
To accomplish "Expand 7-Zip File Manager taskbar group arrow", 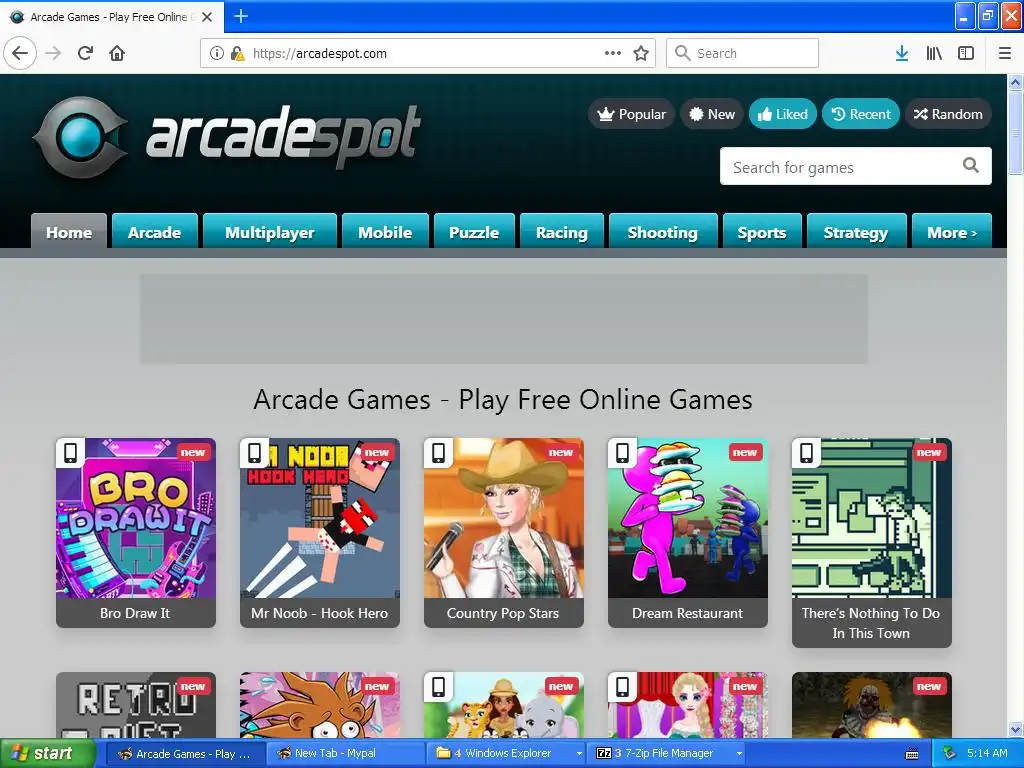I will (739, 754).
